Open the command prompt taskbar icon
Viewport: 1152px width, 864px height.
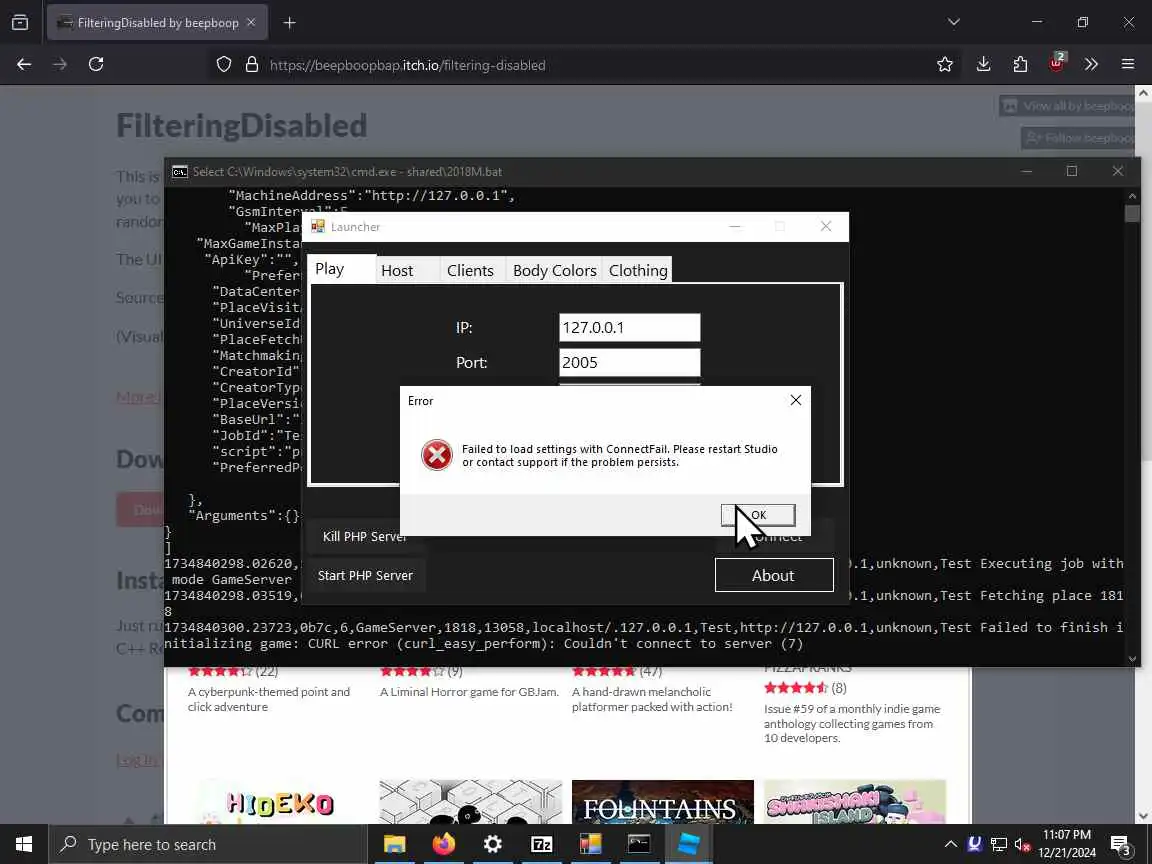[x=638, y=844]
